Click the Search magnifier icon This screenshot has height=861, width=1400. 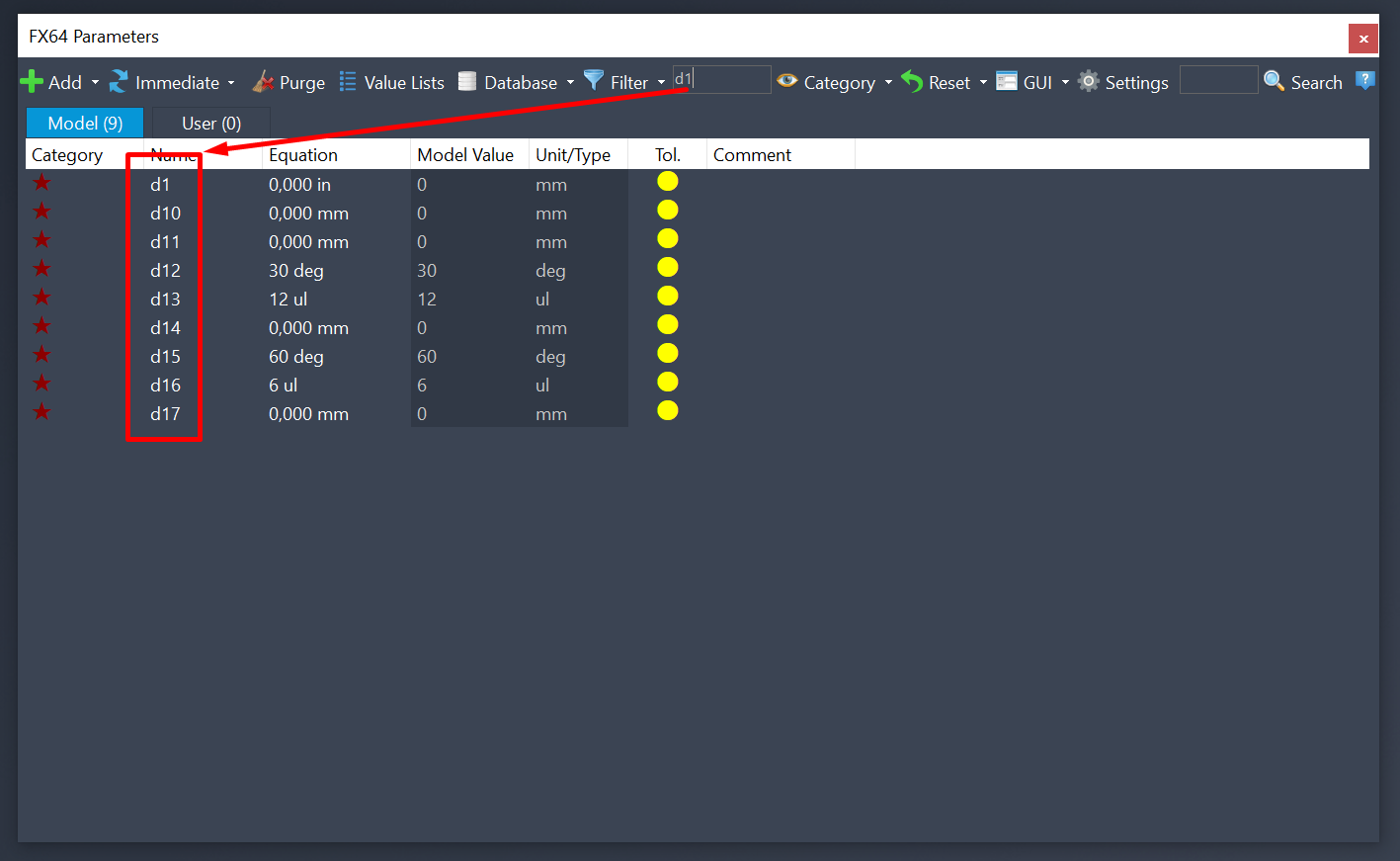coord(1275,81)
